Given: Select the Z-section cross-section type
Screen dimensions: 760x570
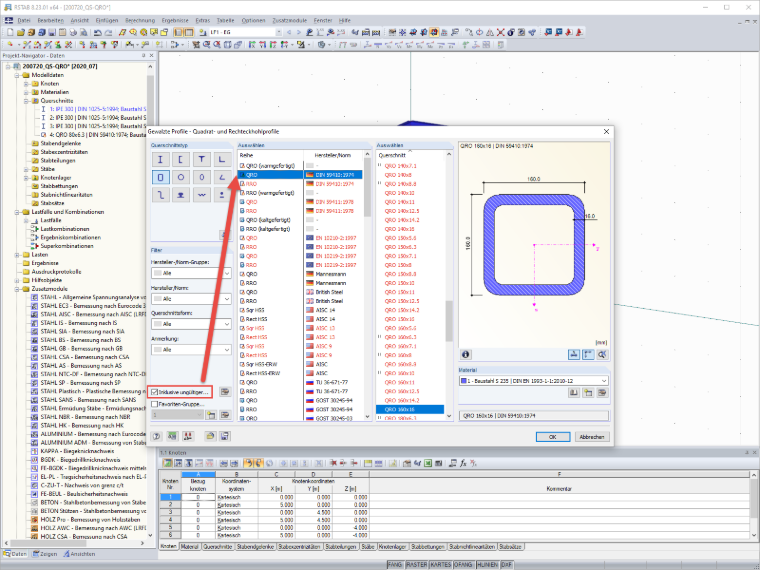Looking at the screenshot, I should (x=160, y=195).
